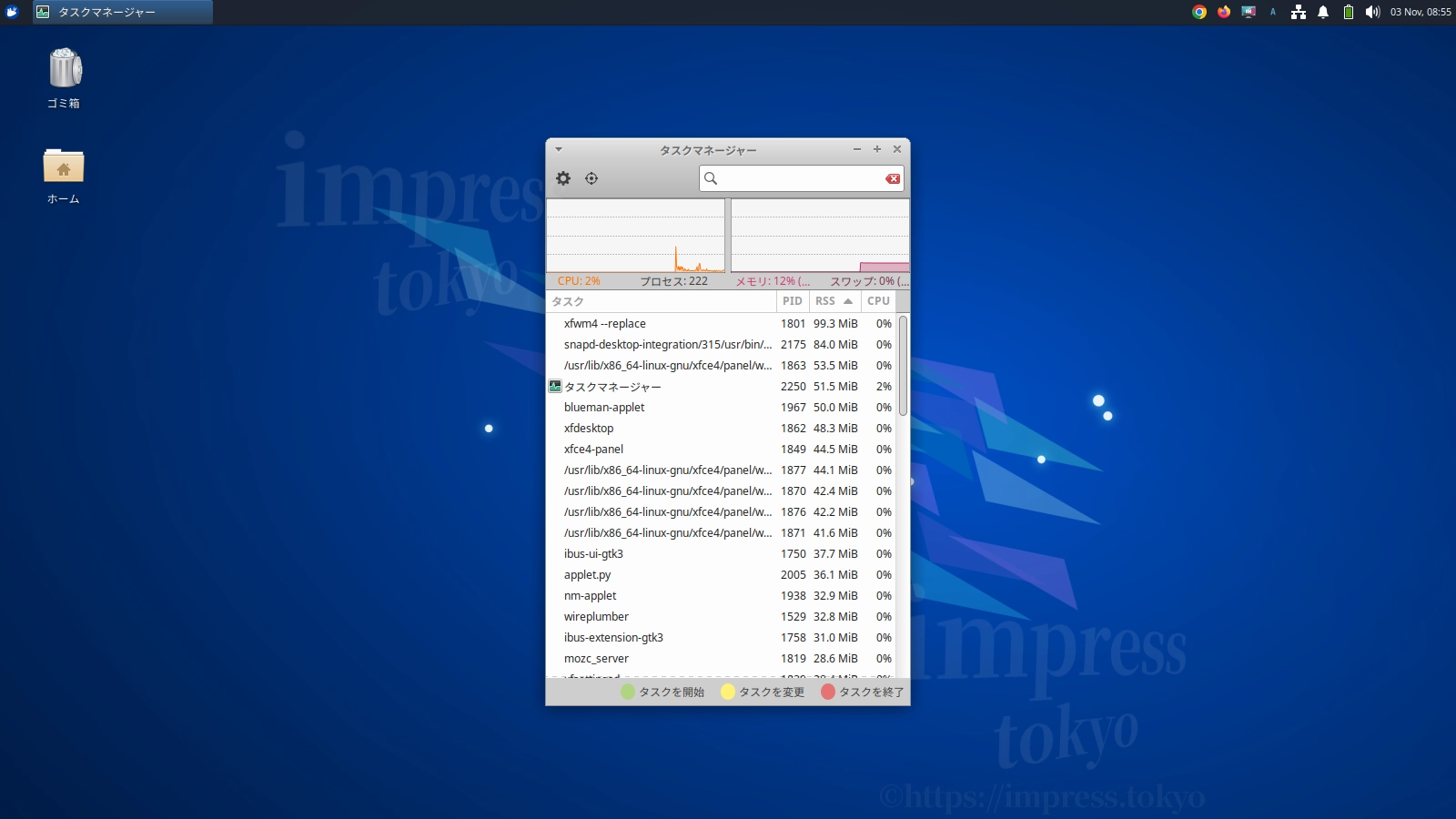Screen dimensions: 1456x819
Task: Select the ibus-extension-gtk3 process row
Action: pos(721,638)
